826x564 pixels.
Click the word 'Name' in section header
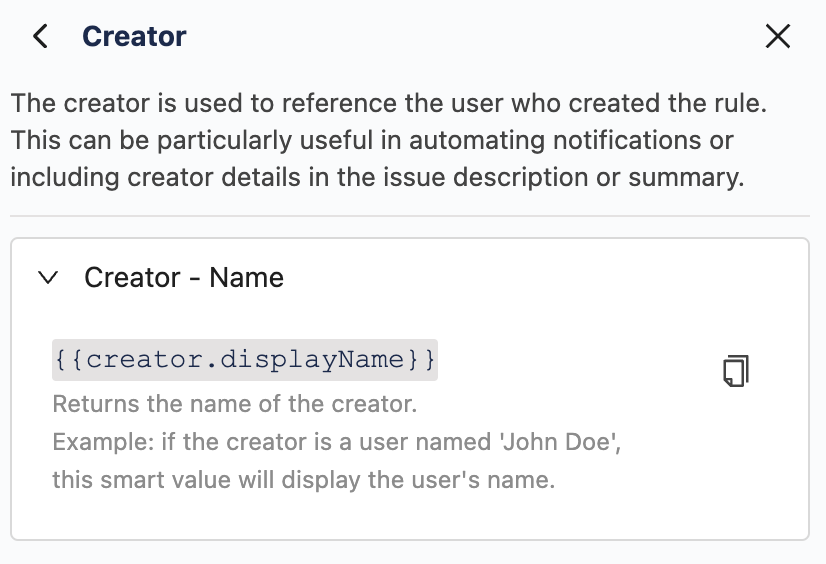[x=247, y=278]
